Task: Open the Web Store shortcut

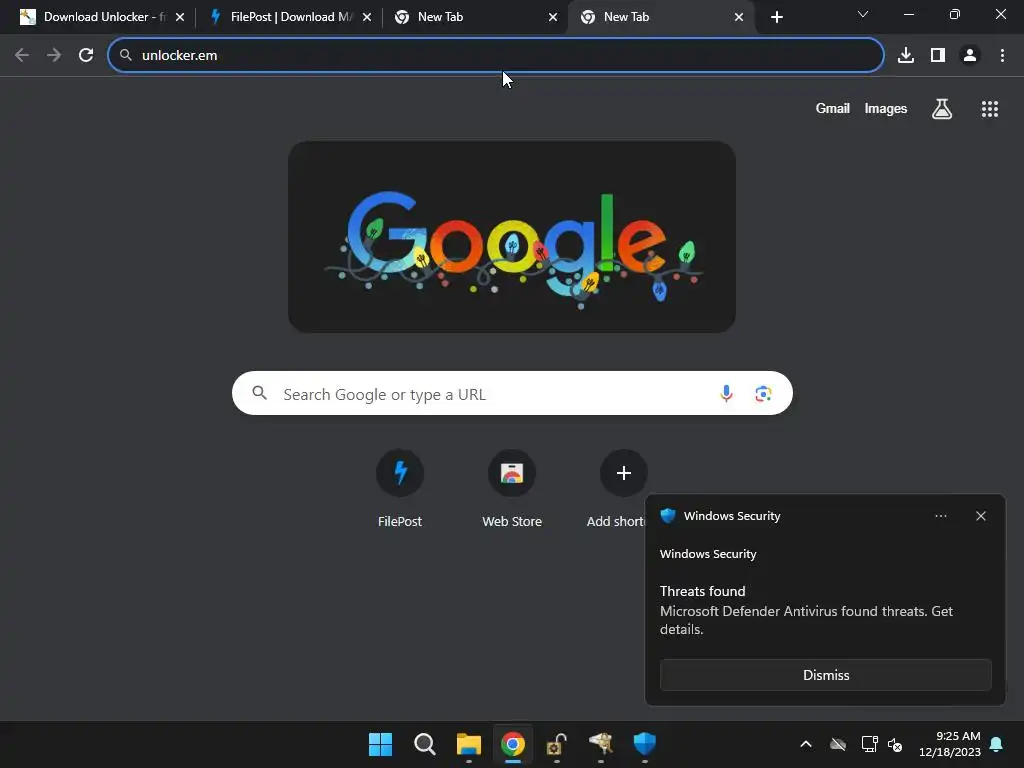Action: click(512, 488)
